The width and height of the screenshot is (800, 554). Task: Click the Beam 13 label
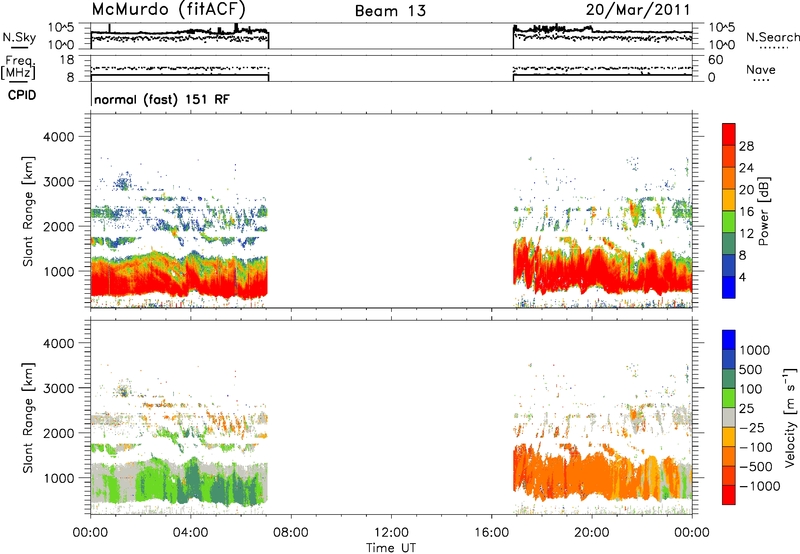(390, 11)
